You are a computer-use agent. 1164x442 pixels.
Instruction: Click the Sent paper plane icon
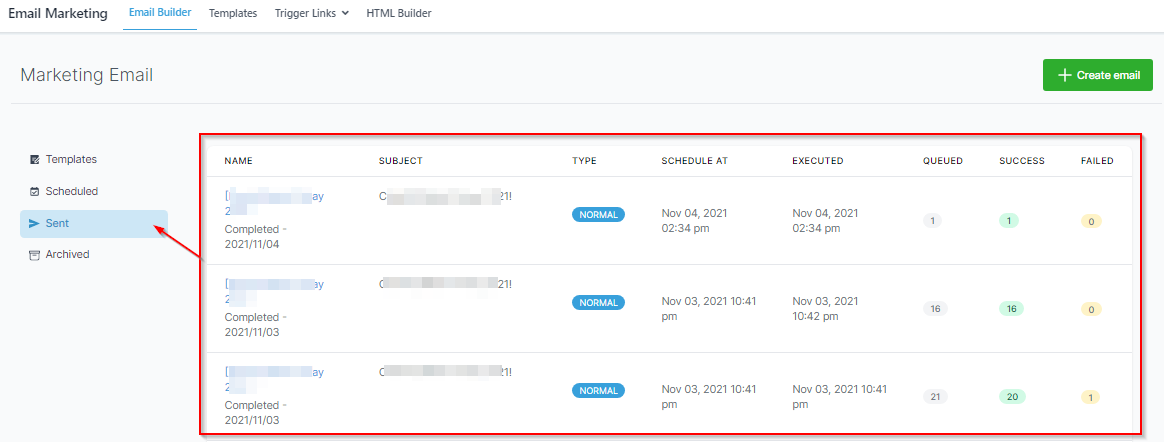click(35, 224)
